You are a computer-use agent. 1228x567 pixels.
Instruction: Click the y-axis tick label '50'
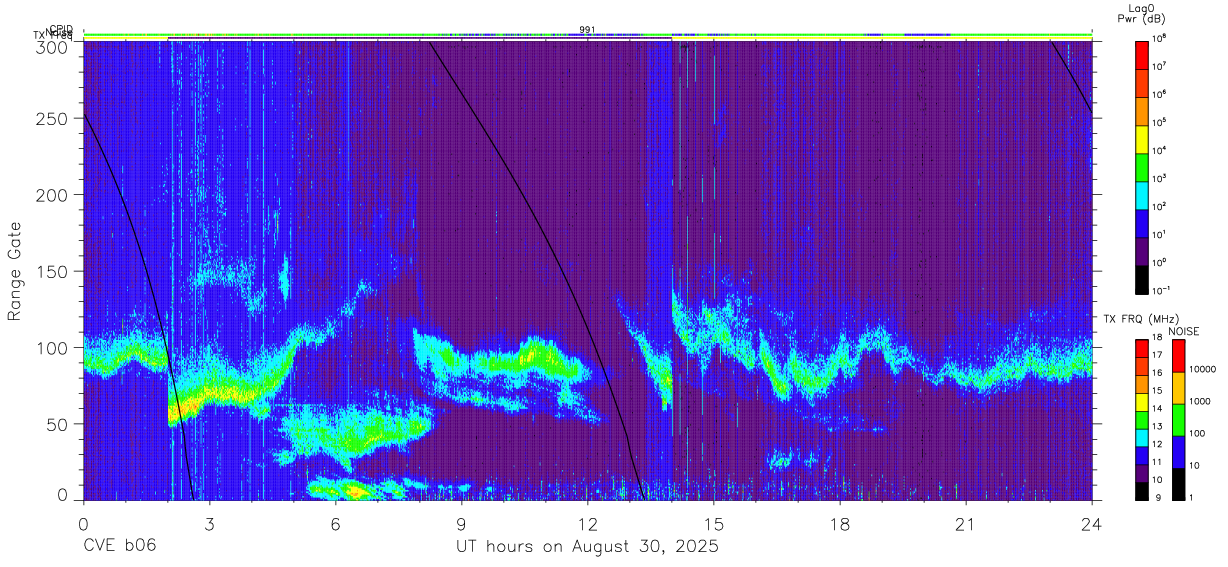59,424
